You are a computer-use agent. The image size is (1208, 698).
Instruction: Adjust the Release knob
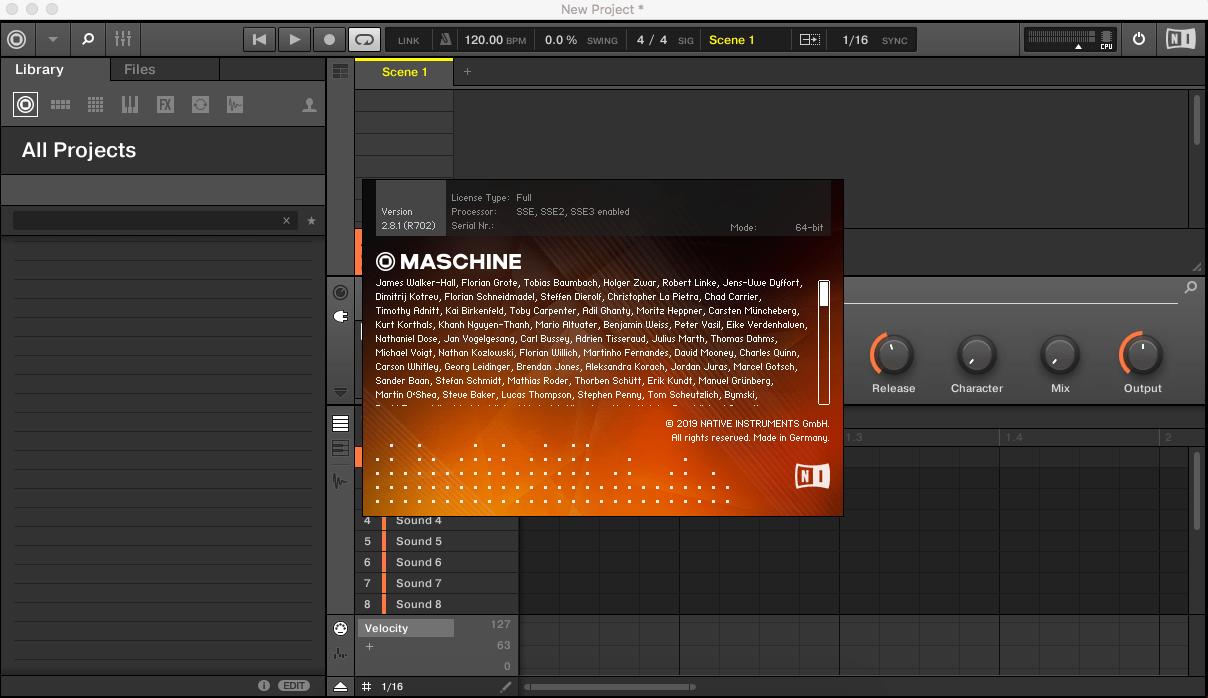pos(893,354)
